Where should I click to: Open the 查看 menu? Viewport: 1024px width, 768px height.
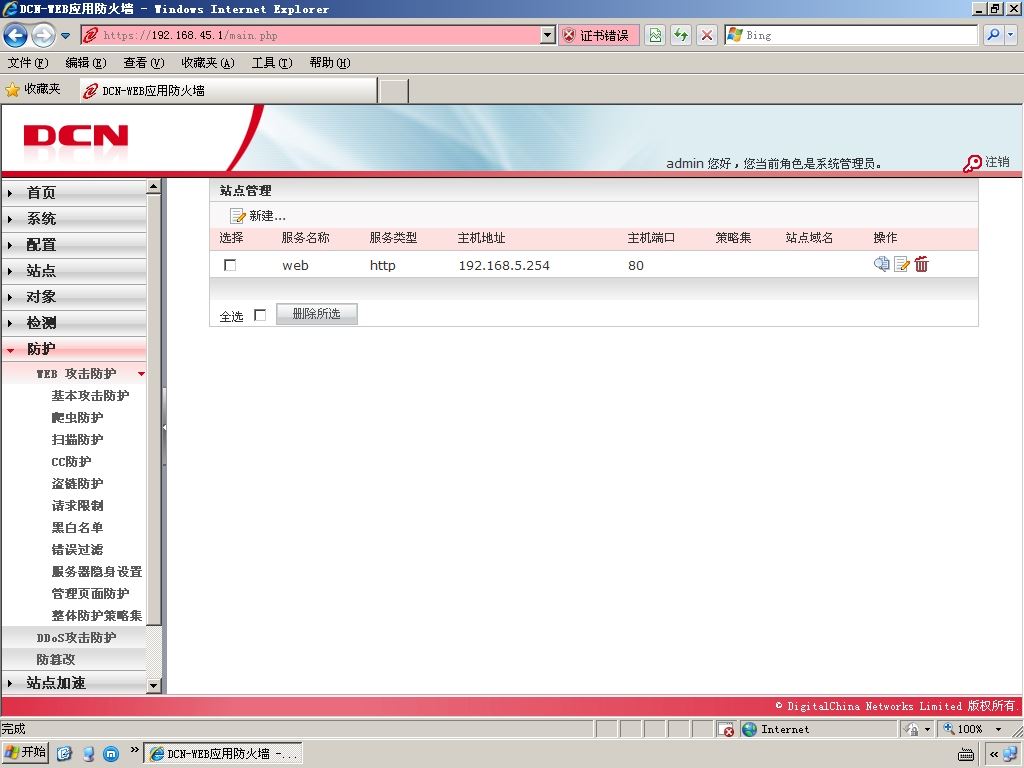tap(144, 63)
